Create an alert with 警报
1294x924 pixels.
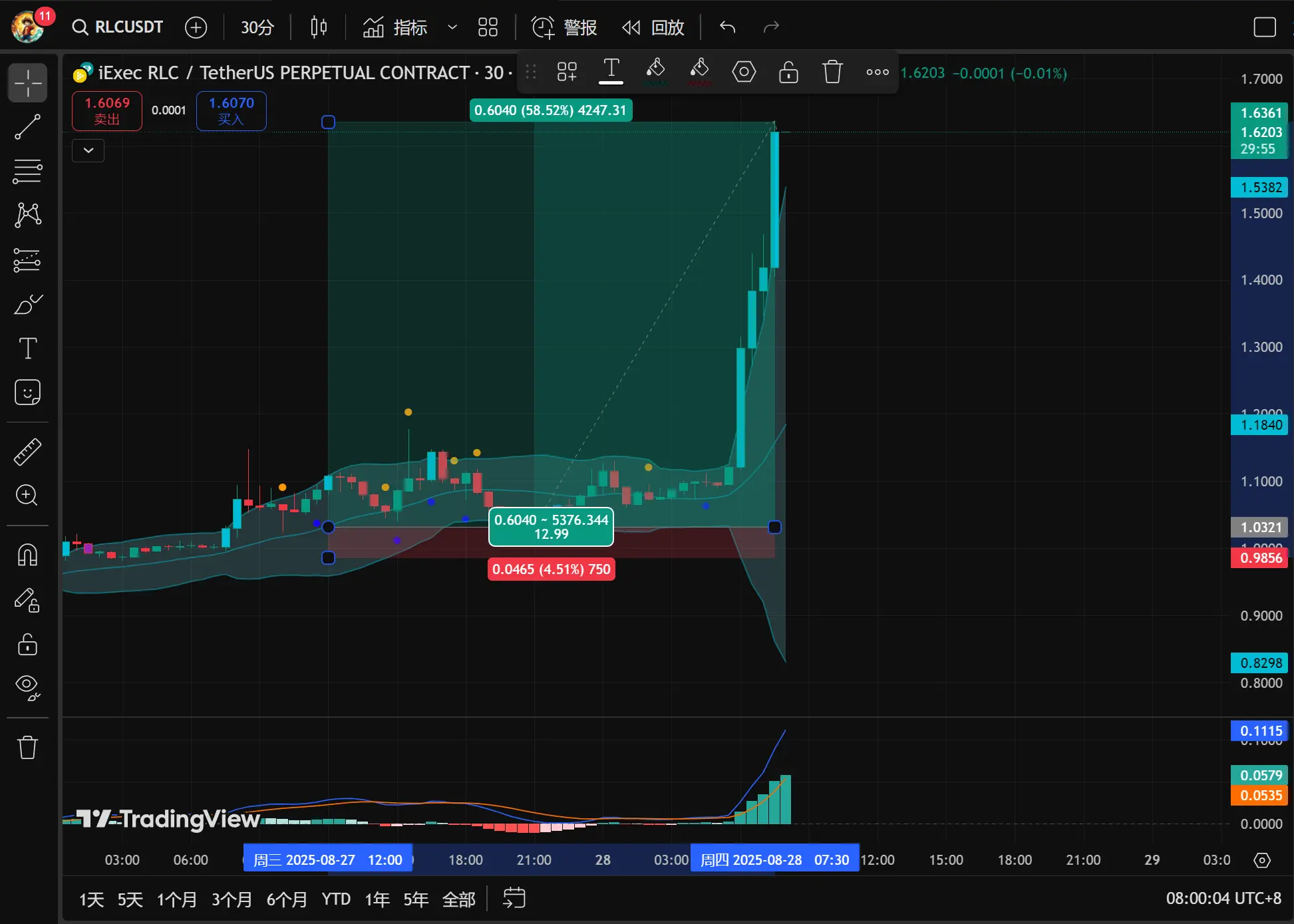click(x=564, y=27)
